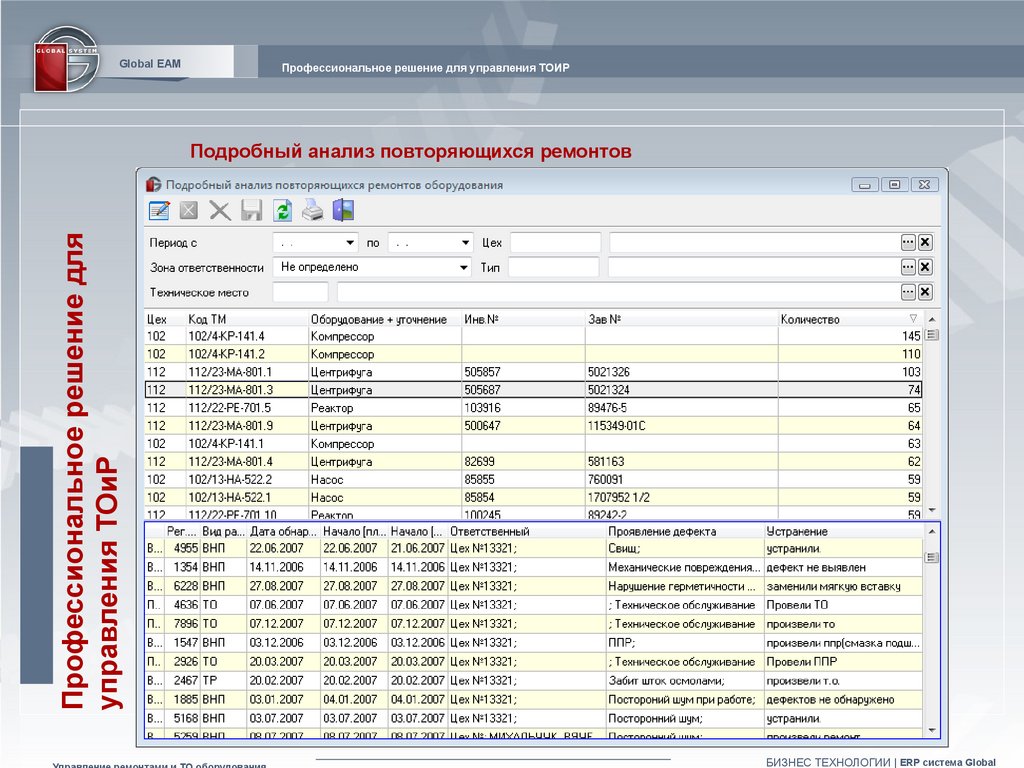Click the exit door icon in toolbar
The image size is (1024, 768).
(x=344, y=210)
